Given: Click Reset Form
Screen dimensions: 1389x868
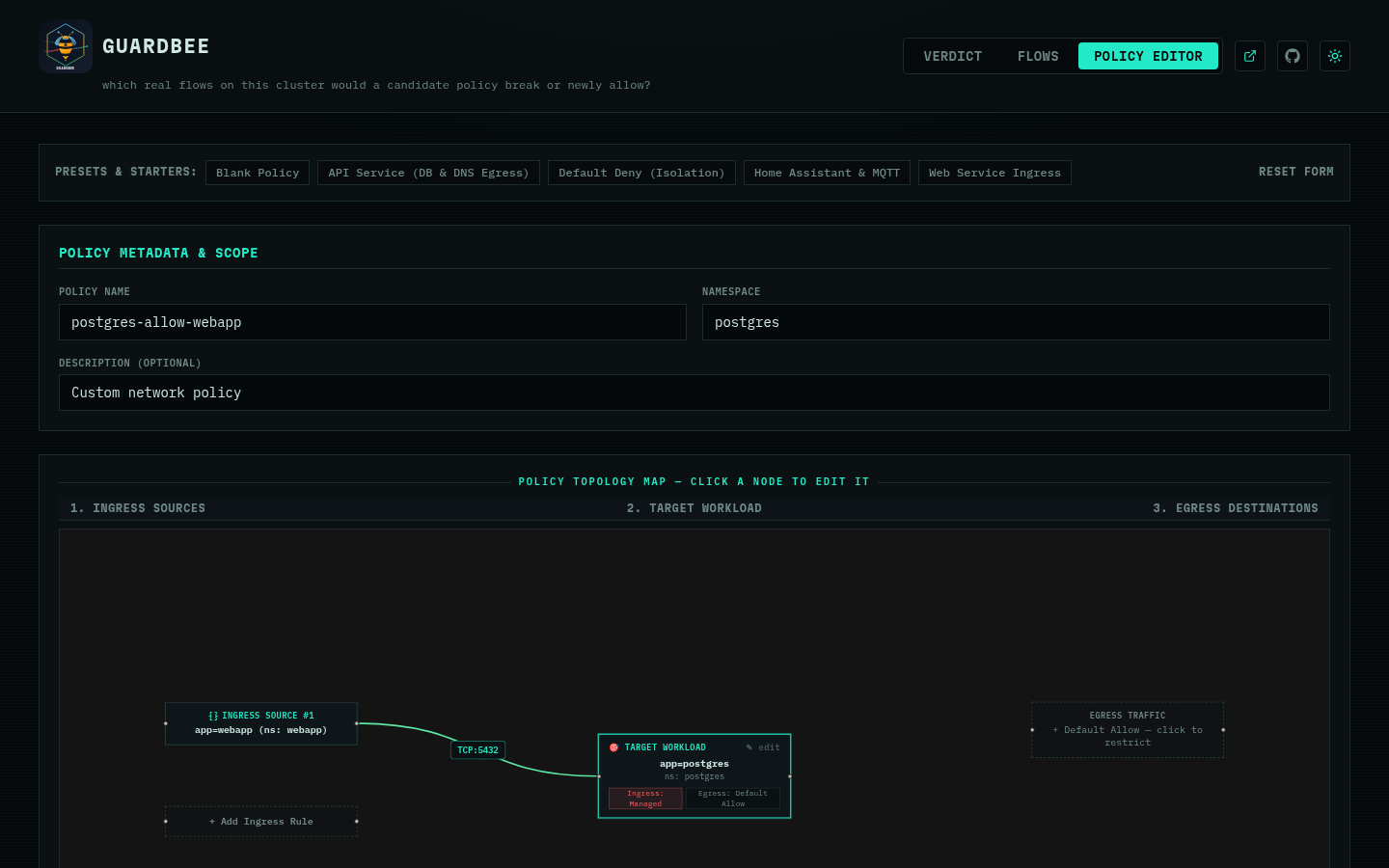Looking at the screenshot, I should tap(1295, 172).
